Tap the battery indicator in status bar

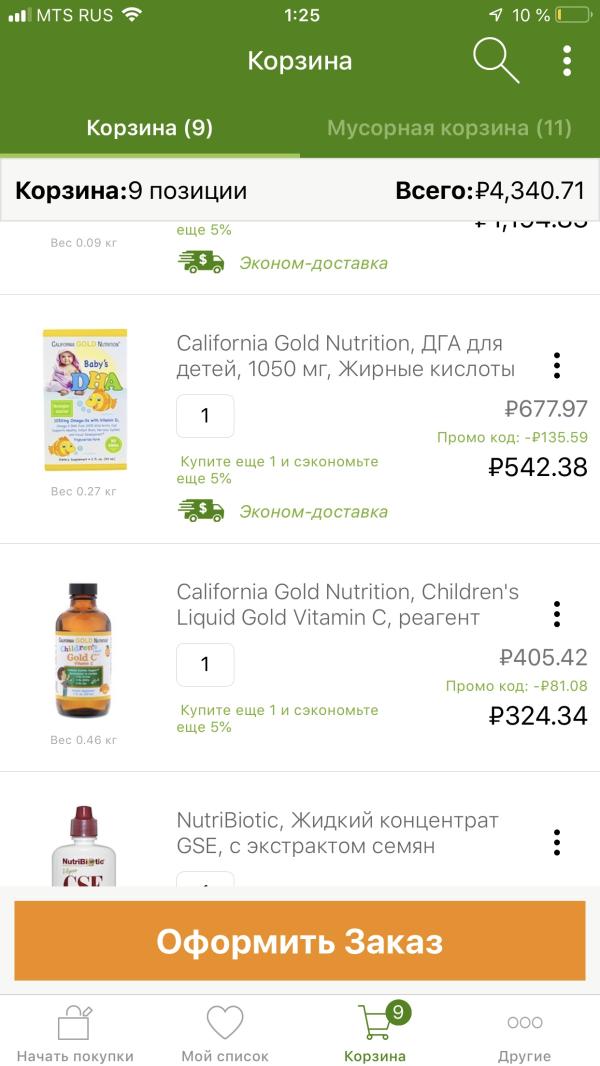573,15
